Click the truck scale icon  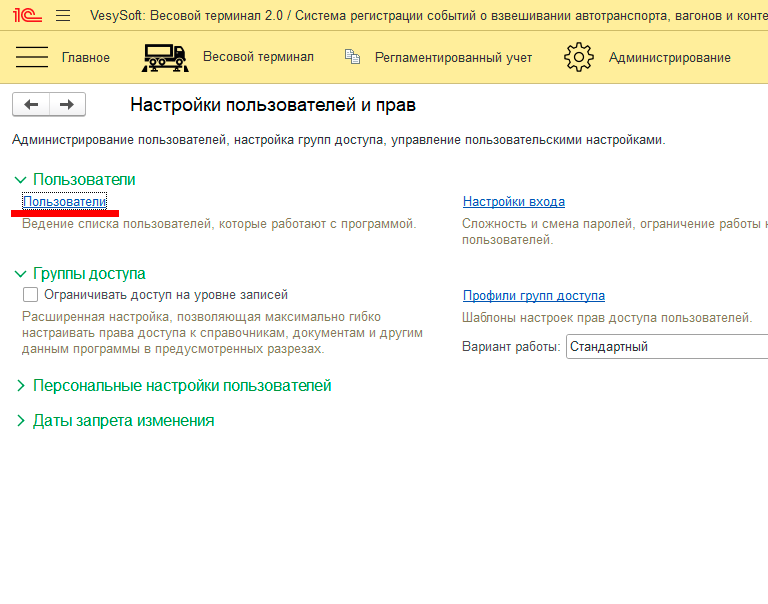165,57
